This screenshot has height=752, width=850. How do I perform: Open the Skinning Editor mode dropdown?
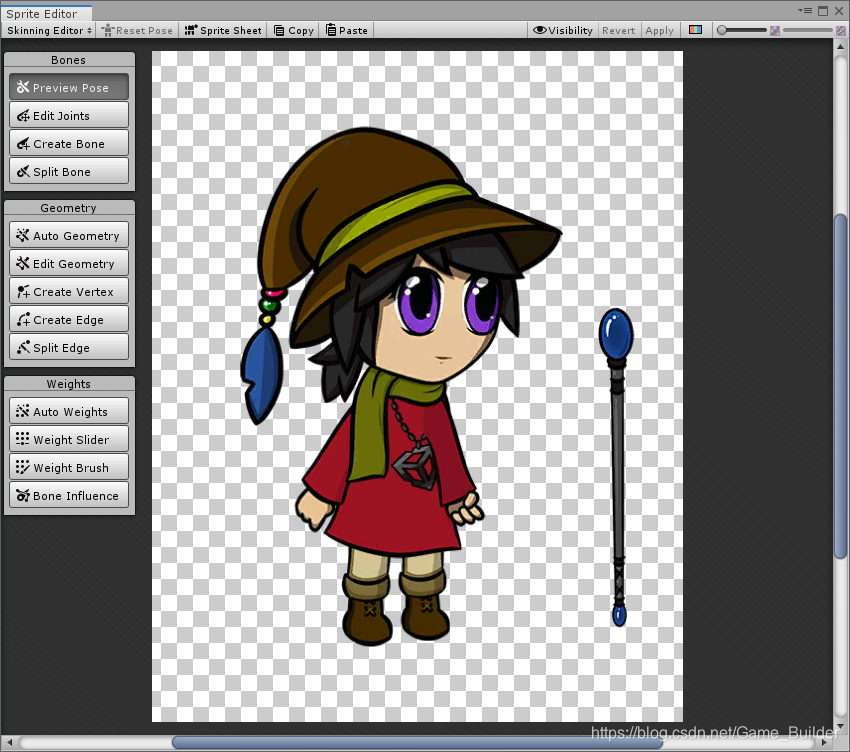coord(49,30)
